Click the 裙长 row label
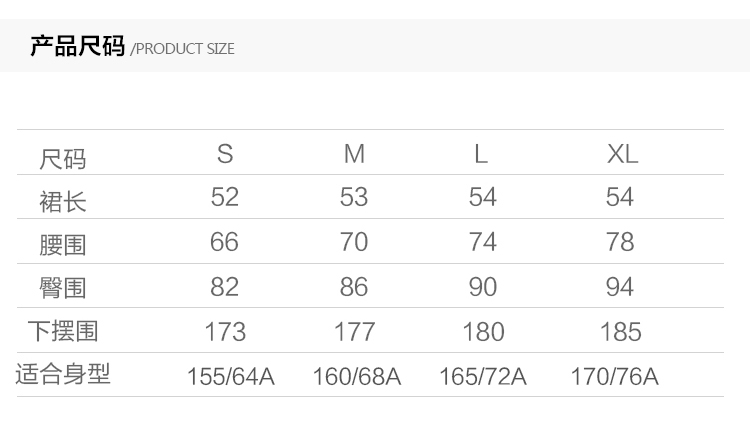The image size is (750, 422). (63, 201)
